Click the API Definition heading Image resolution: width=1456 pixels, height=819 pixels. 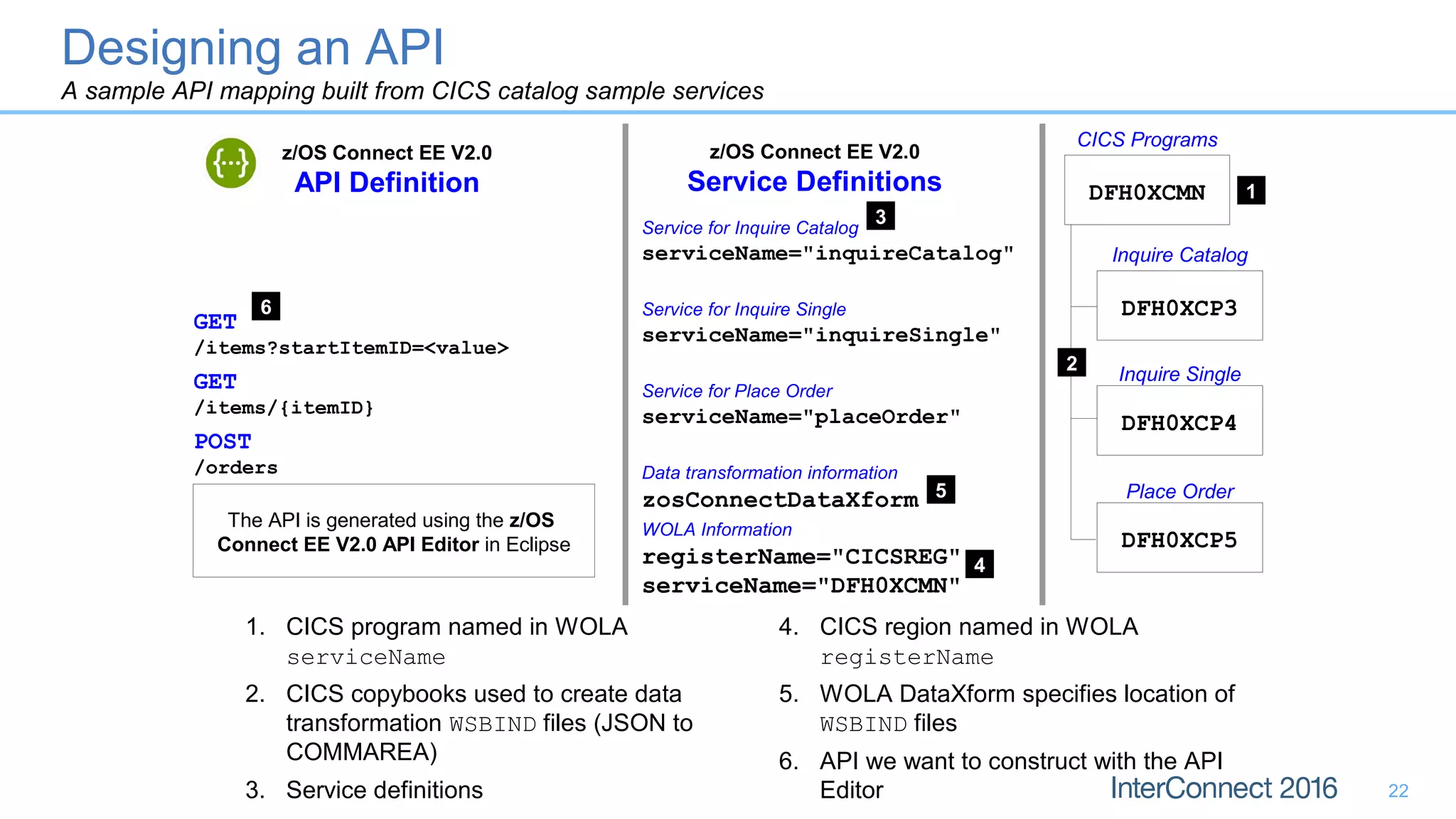(387, 183)
